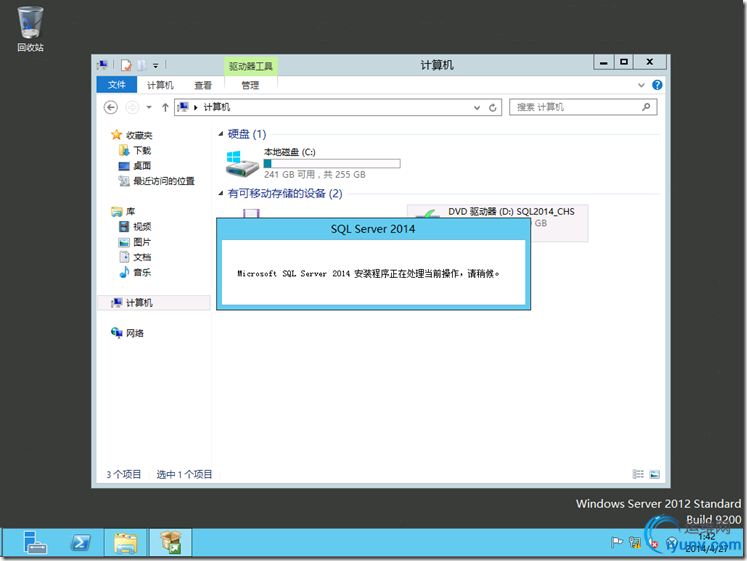Screen dimensions: 747x561
Task: Switch to details view icon in status bar
Action: click(638, 474)
